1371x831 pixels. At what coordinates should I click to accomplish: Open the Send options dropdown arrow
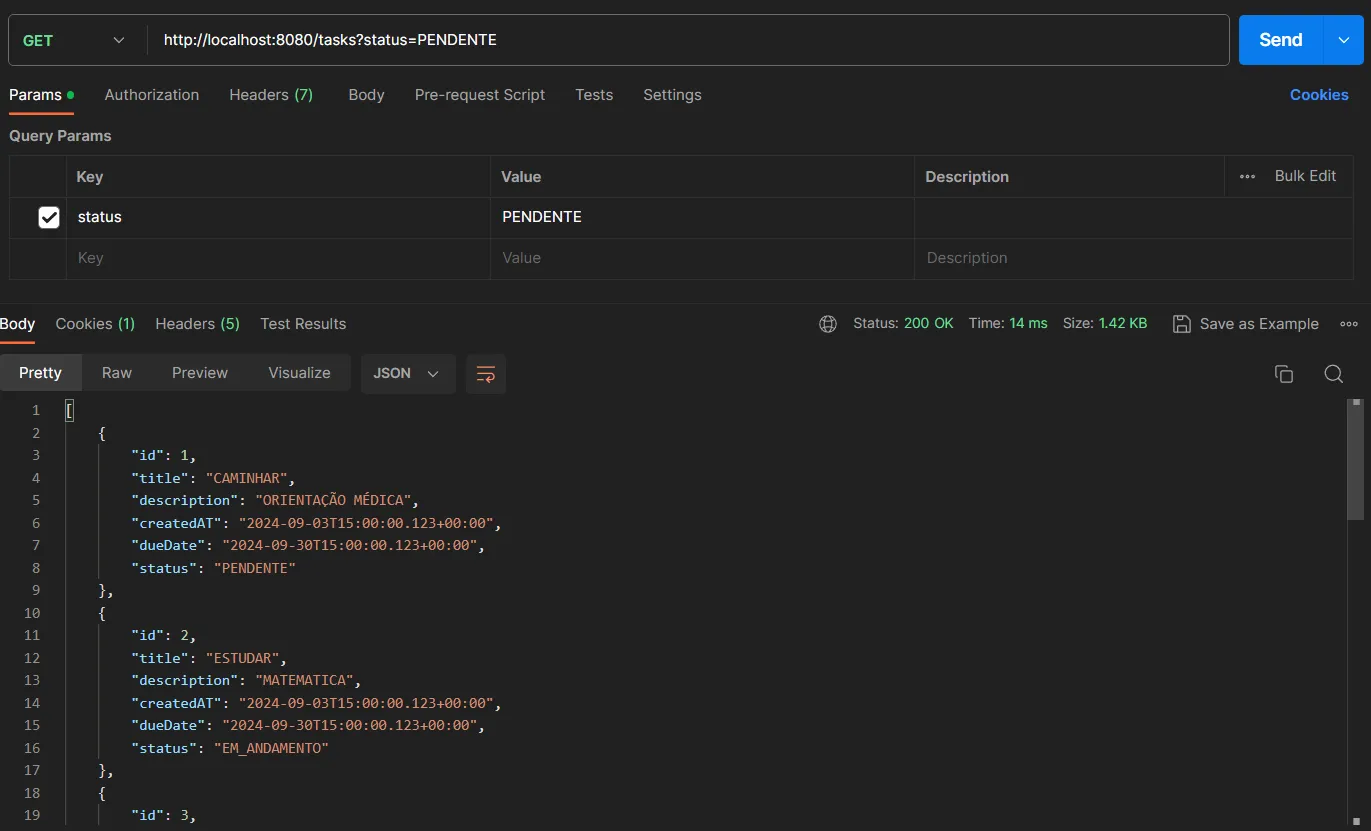1343,40
